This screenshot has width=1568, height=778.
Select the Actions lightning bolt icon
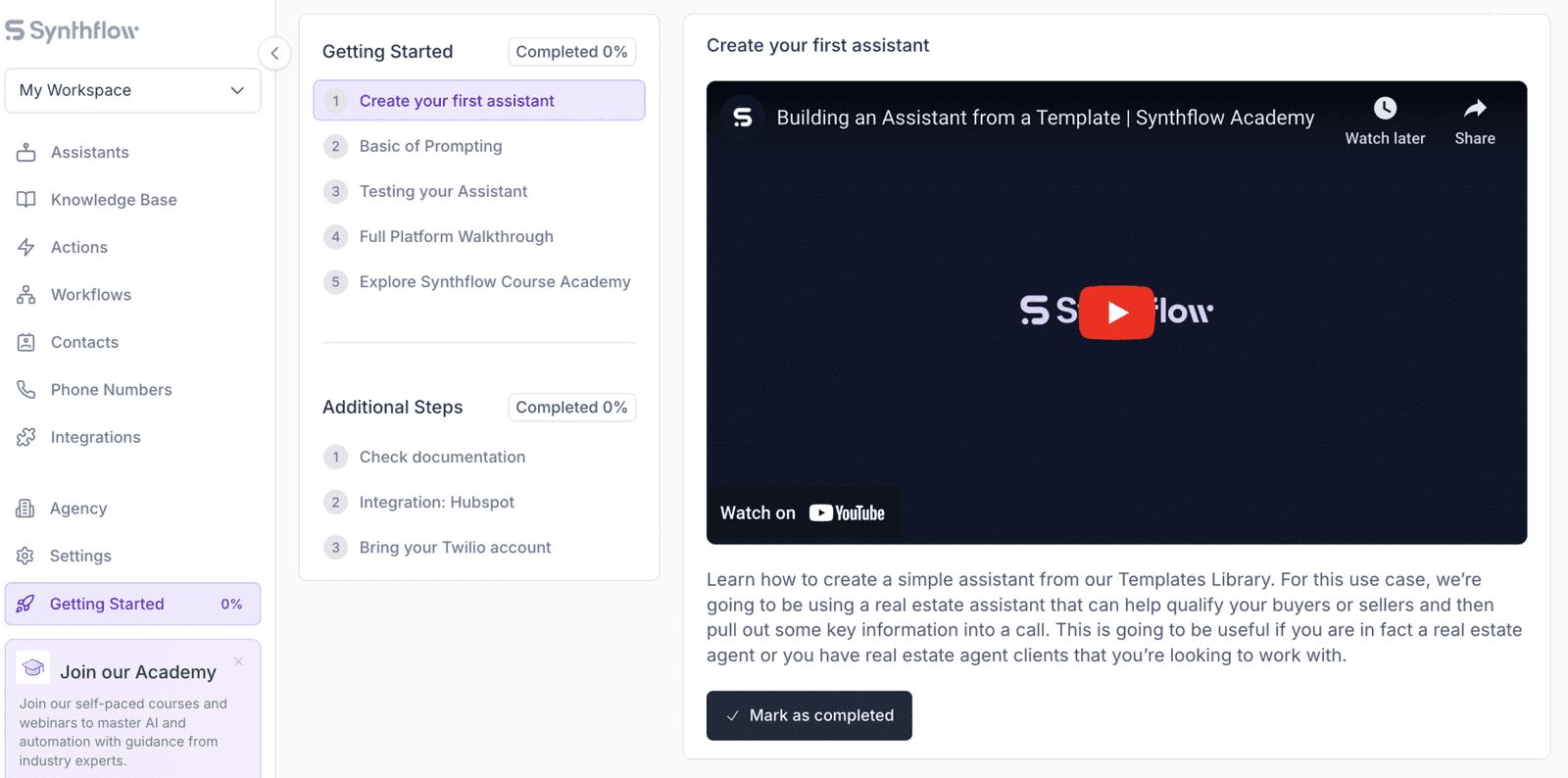coord(26,247)
